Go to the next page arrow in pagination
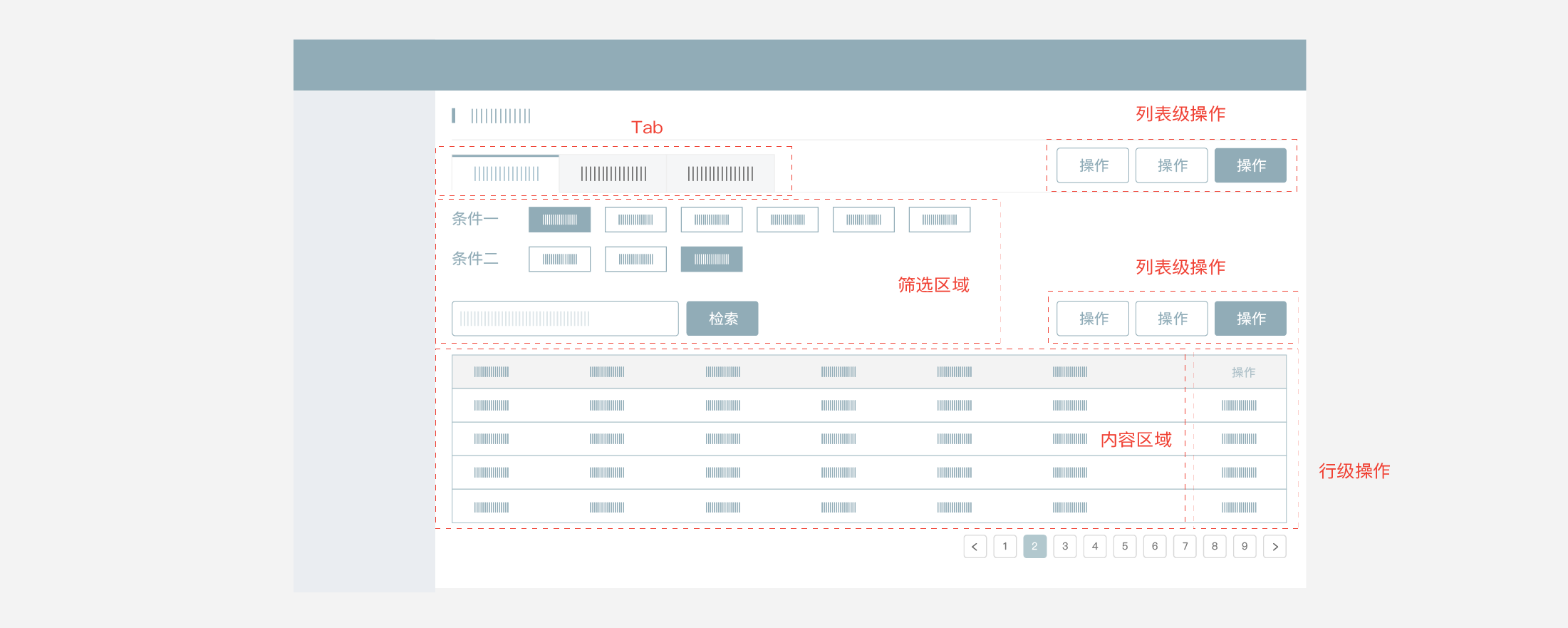 click(x=1274, y=547)
